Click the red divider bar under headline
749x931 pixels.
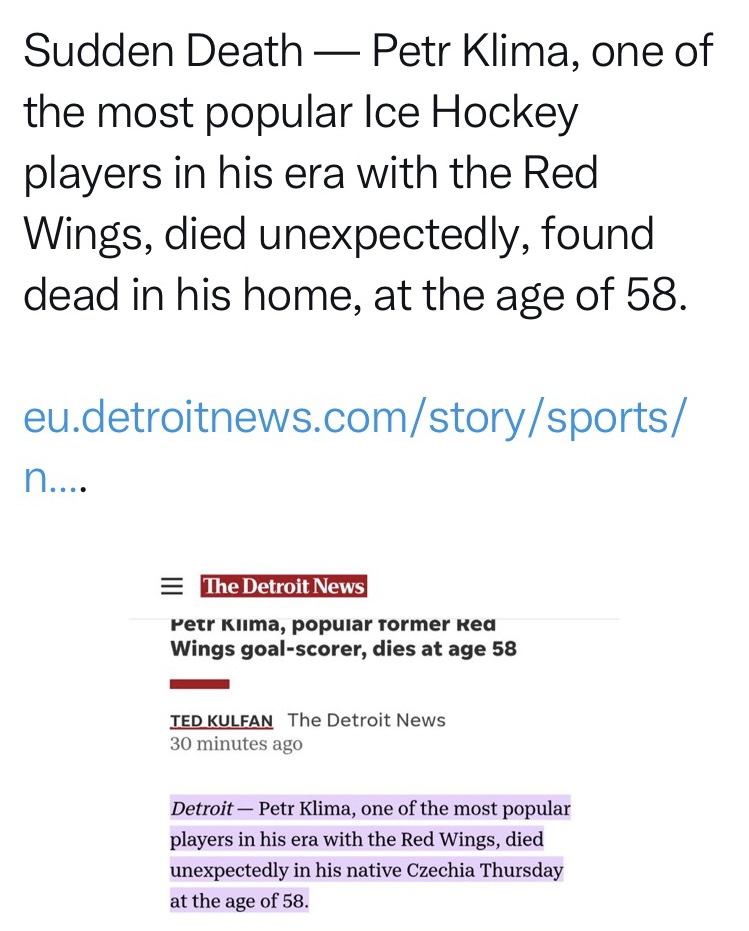pyautogui.click(x=200, y=684)
